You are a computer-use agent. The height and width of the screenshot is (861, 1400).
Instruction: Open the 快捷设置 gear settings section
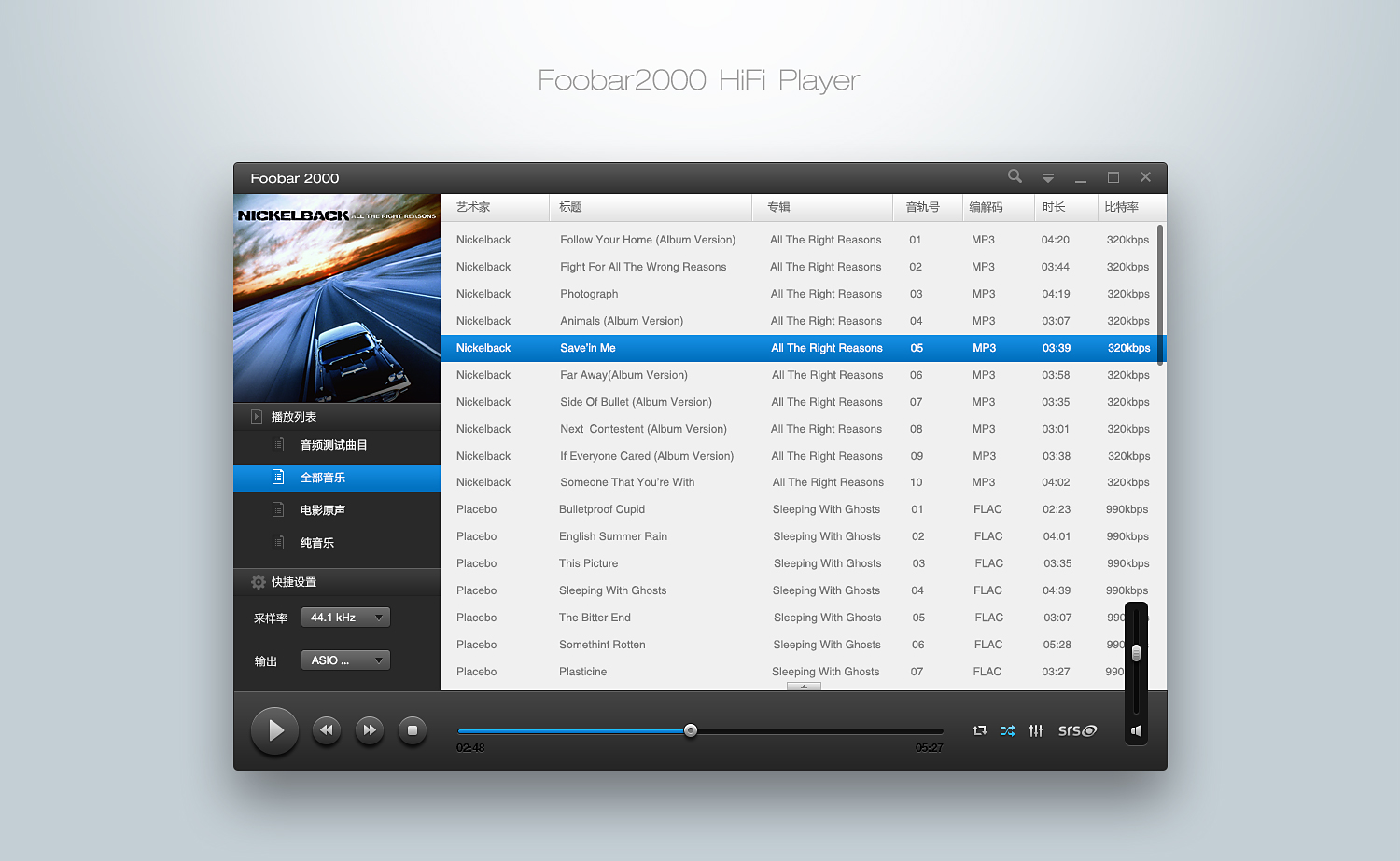(336, 582)
